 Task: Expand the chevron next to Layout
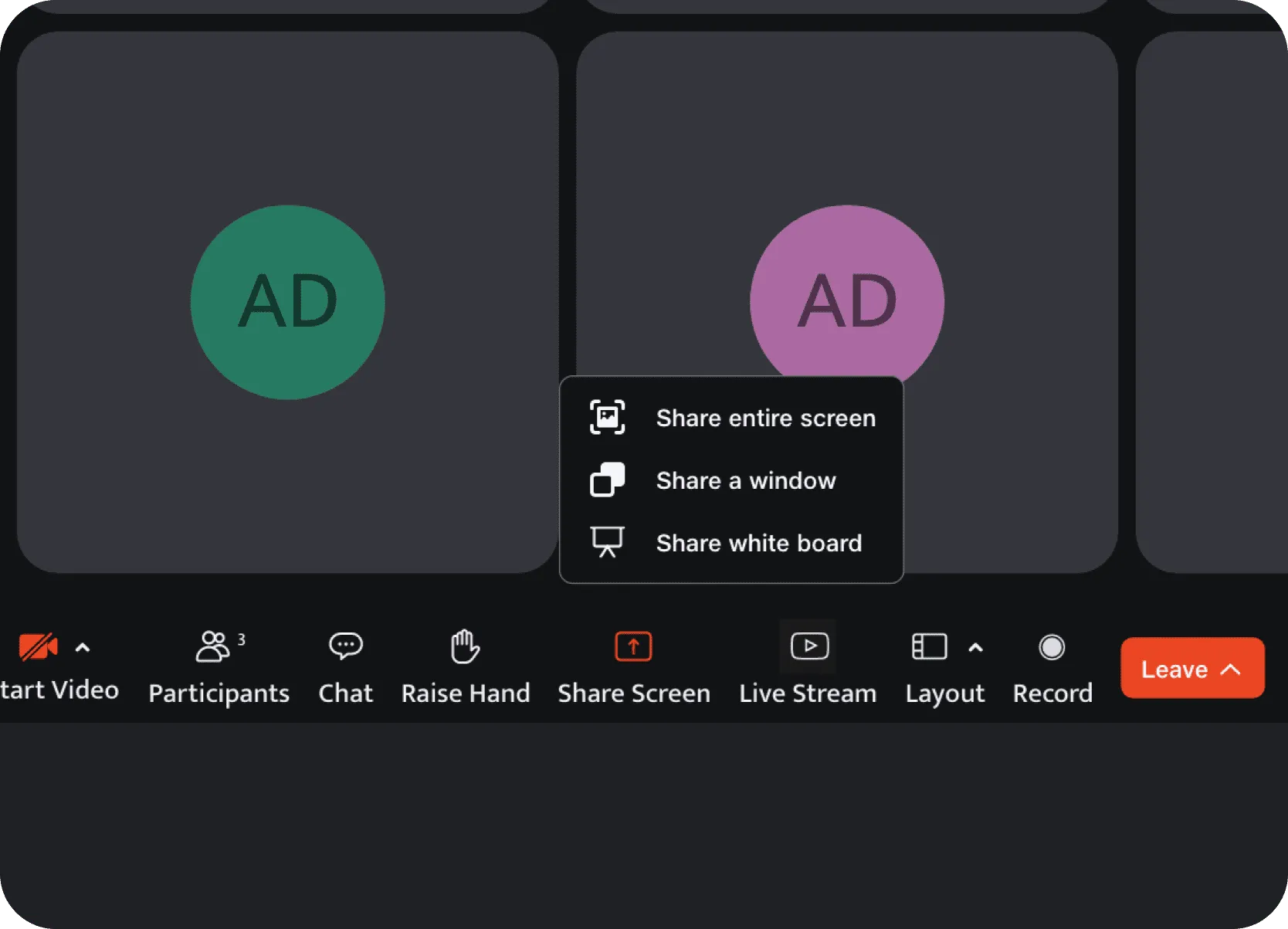pos(975,648)
